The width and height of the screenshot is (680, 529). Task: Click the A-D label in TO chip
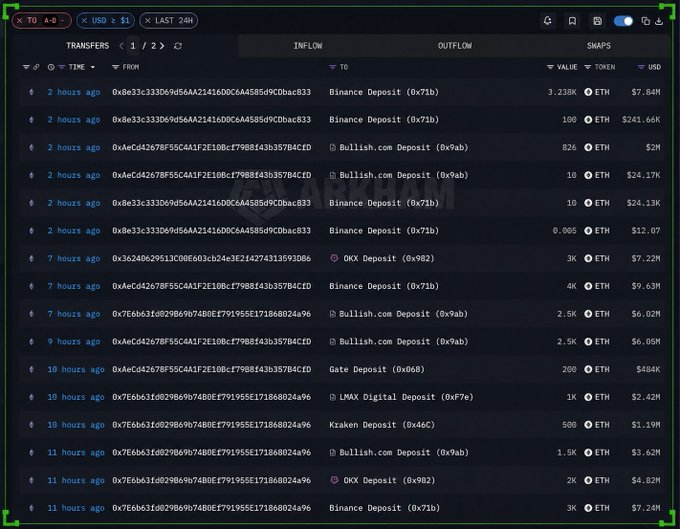click(50, 20)
